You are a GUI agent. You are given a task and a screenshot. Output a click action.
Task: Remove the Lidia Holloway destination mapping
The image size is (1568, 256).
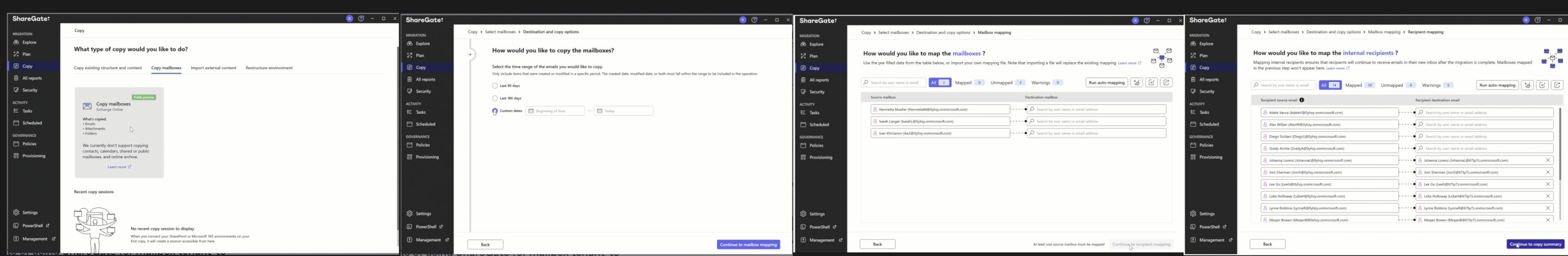pos(1548,196)
